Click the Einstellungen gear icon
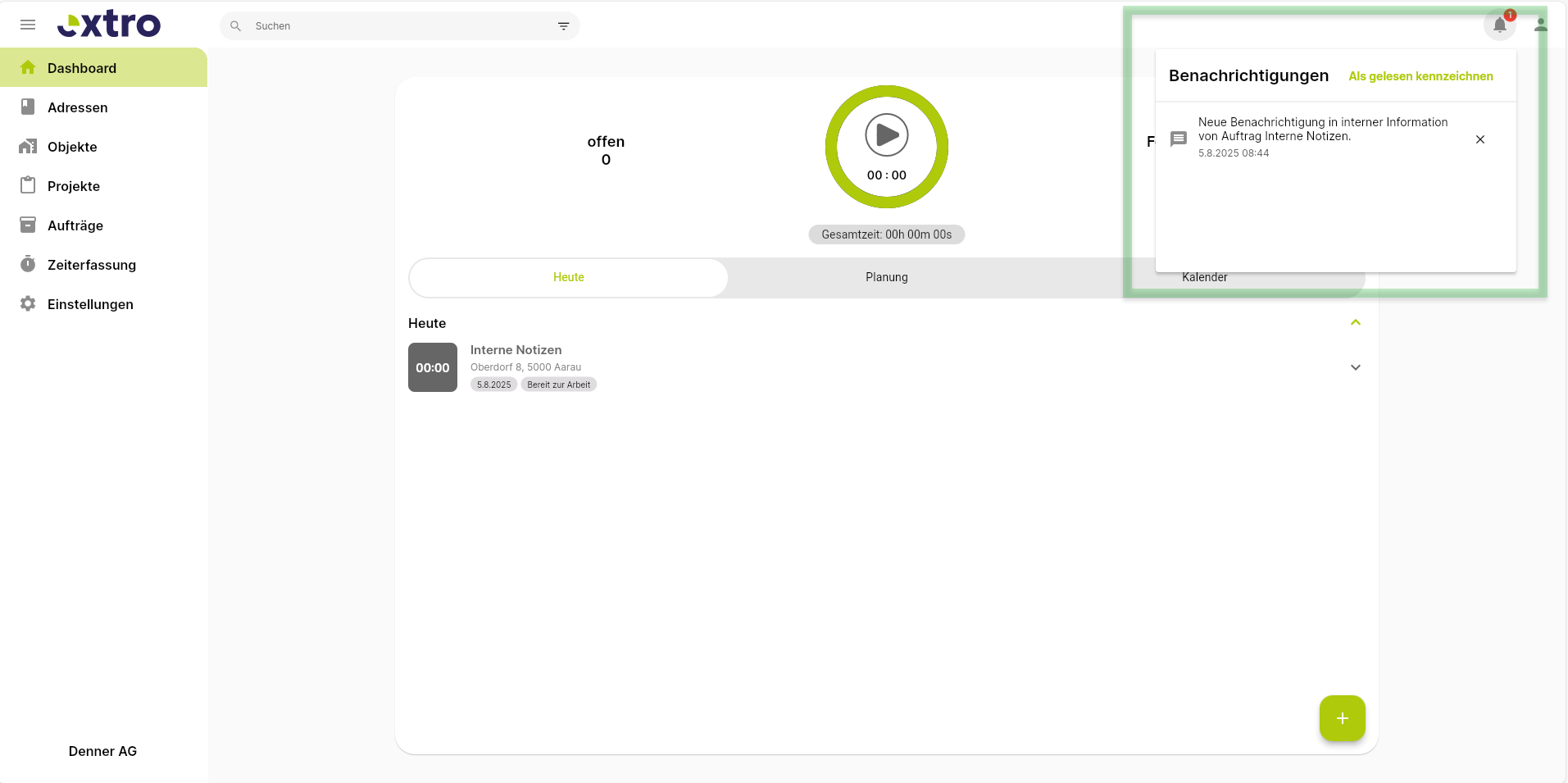1568x783 pixels. click(28, 303)
